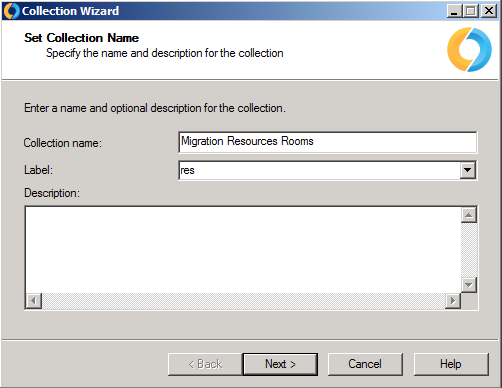Minimize the Collection Wizard window
Screen dimensions: 502x388
(x=454, y=11)
